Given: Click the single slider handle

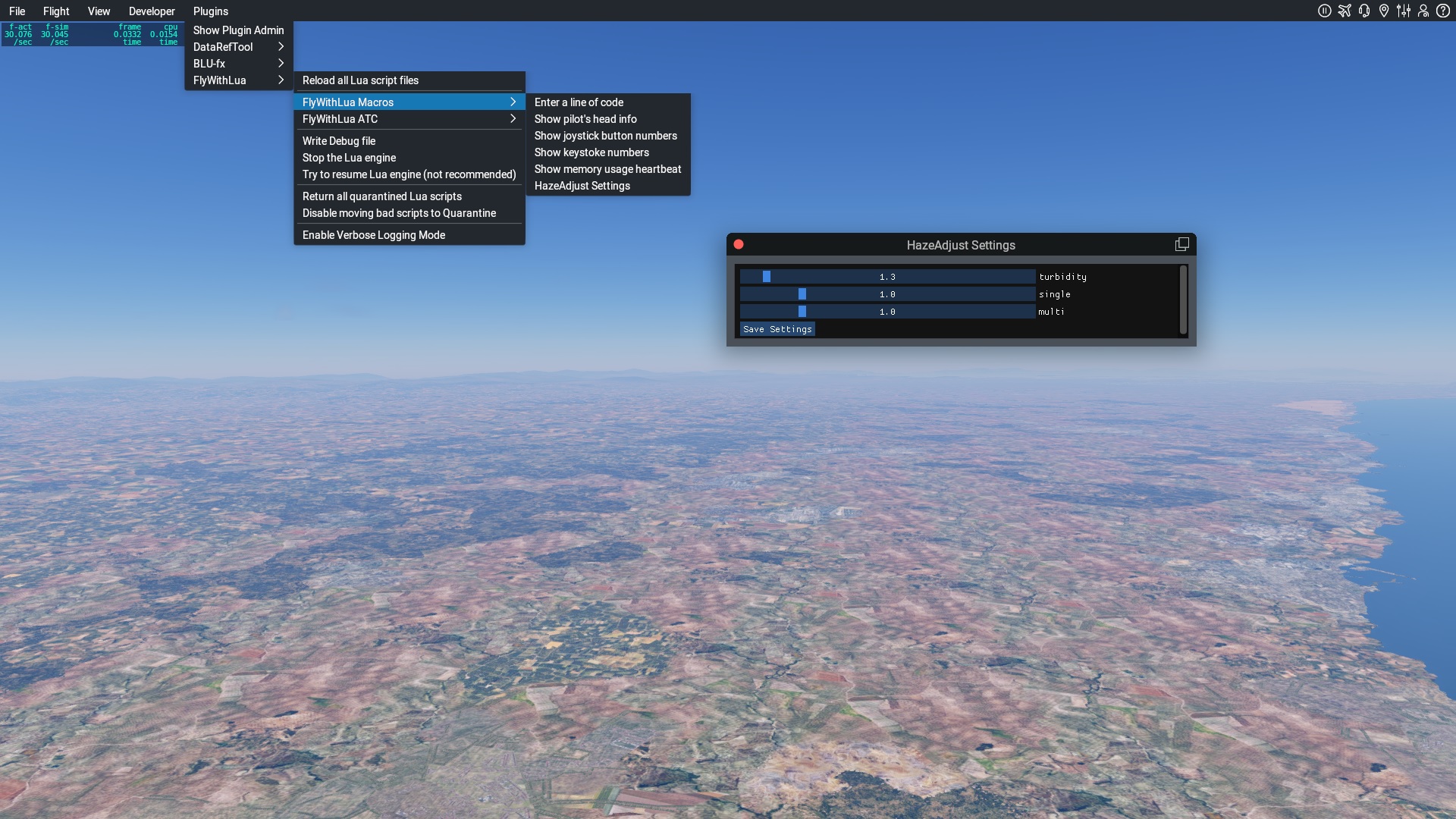Looking at the screenshot, I should pos(802,294).
